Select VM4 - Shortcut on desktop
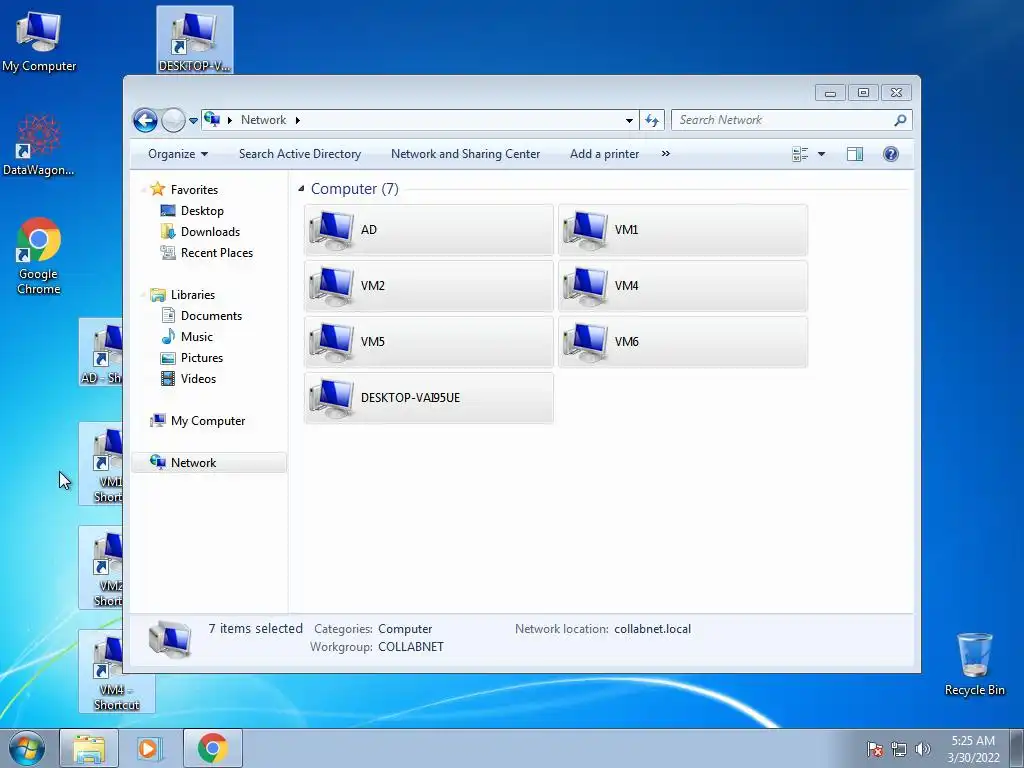 [117, 671]
